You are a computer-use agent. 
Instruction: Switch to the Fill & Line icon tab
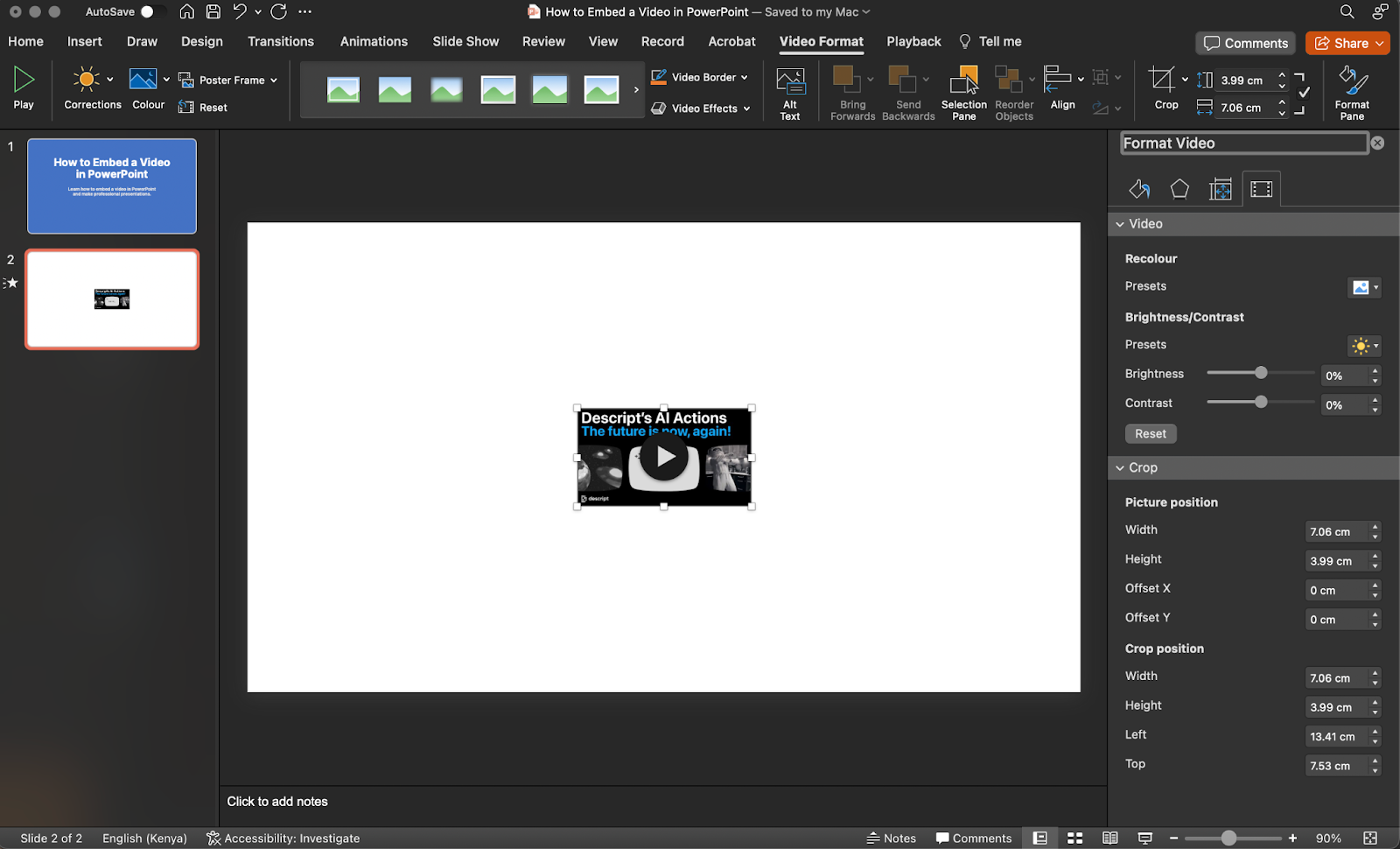(1138, 188)
